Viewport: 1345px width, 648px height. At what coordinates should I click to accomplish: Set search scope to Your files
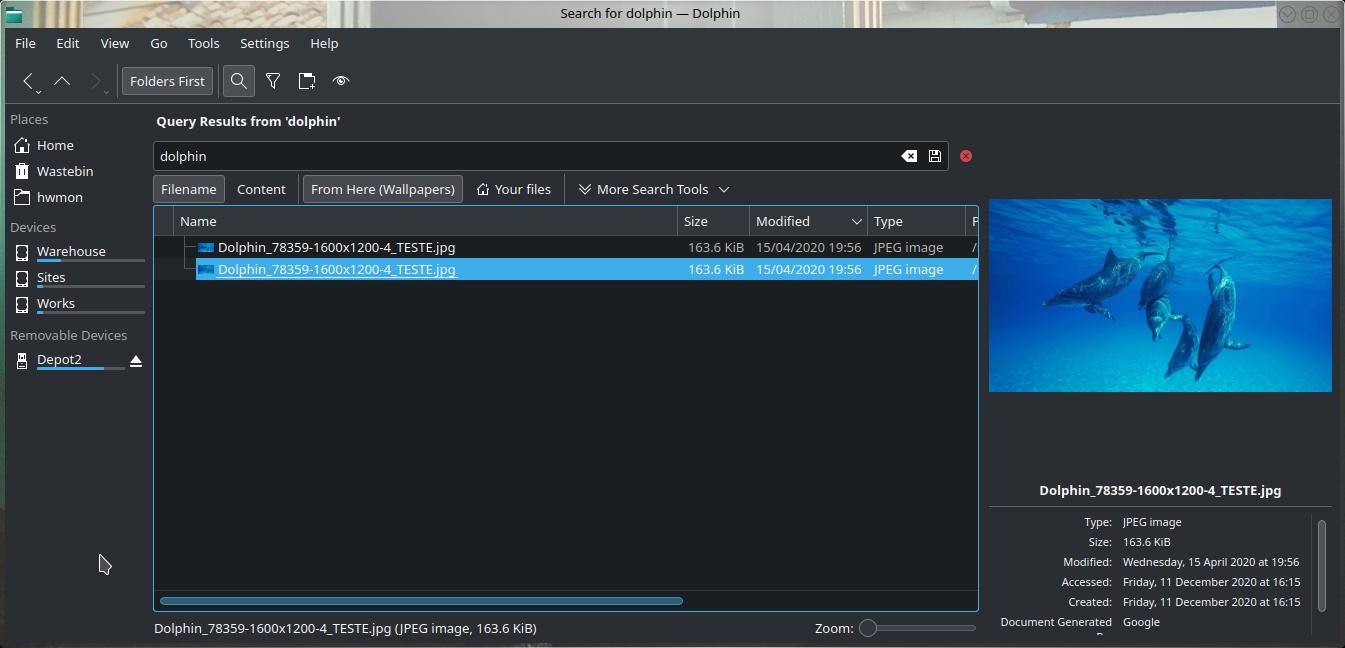click(x=513, y=189)
